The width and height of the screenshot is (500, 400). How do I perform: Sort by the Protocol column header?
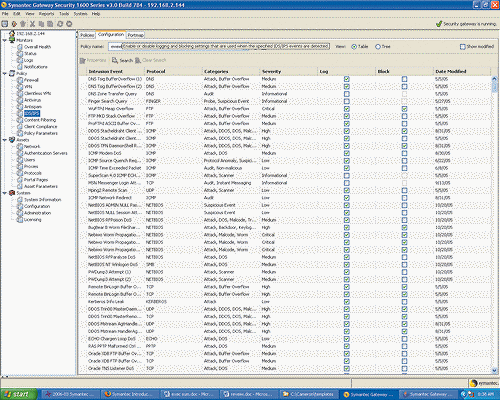(173, 71)
